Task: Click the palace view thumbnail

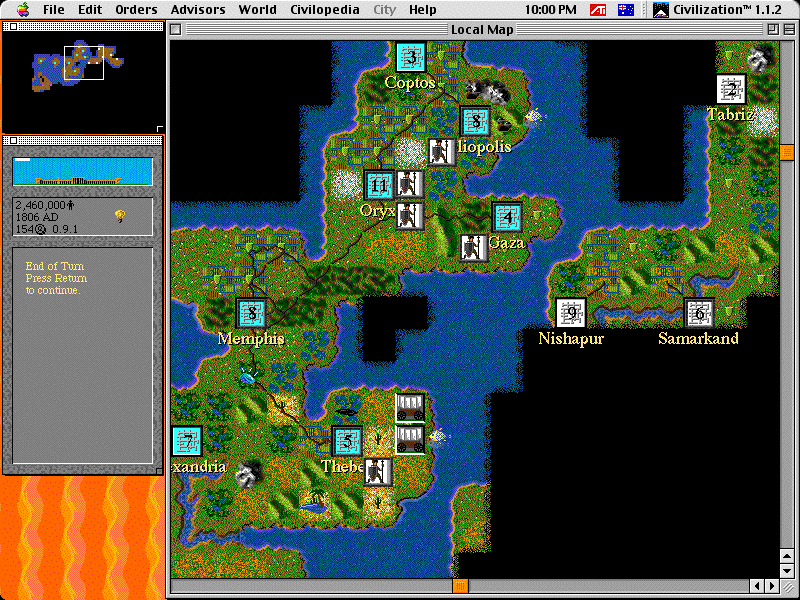Action: tap(83, 171)
